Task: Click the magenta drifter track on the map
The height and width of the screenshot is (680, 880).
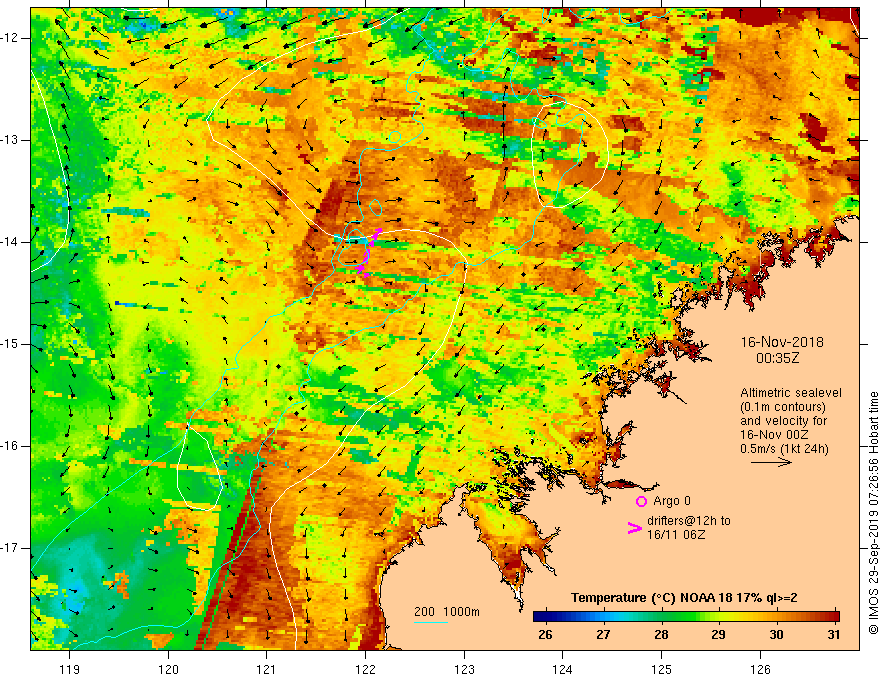Action: tap(368, 252)
